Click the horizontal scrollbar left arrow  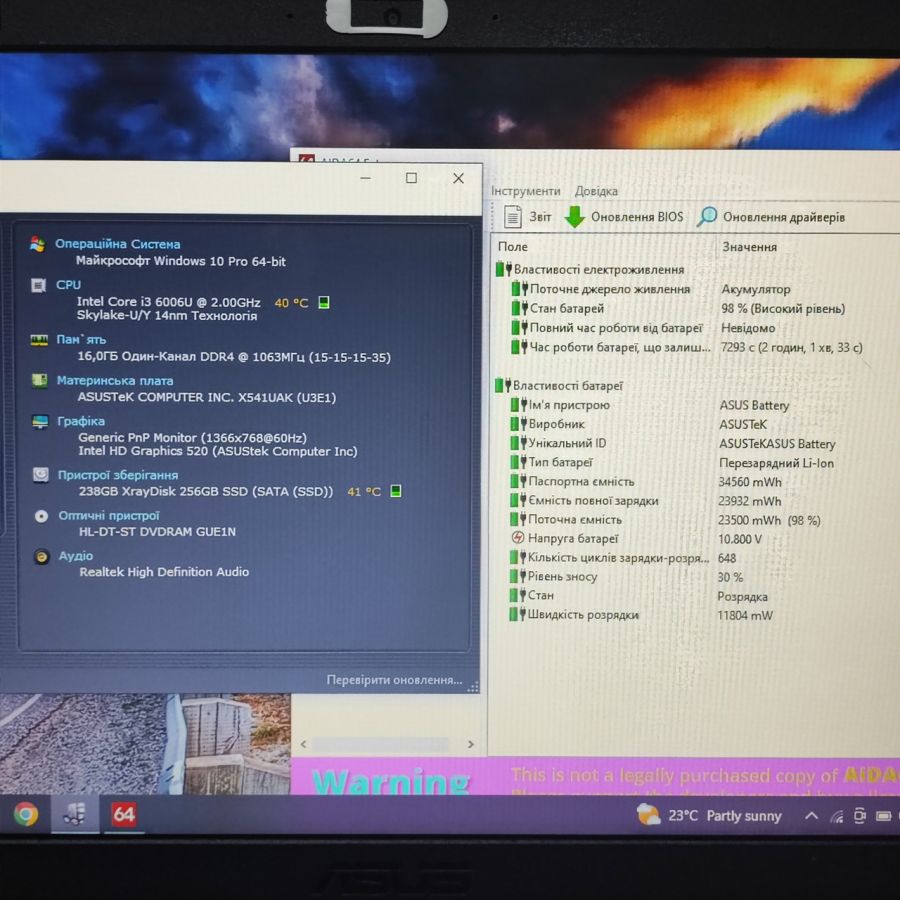point(304,744)
